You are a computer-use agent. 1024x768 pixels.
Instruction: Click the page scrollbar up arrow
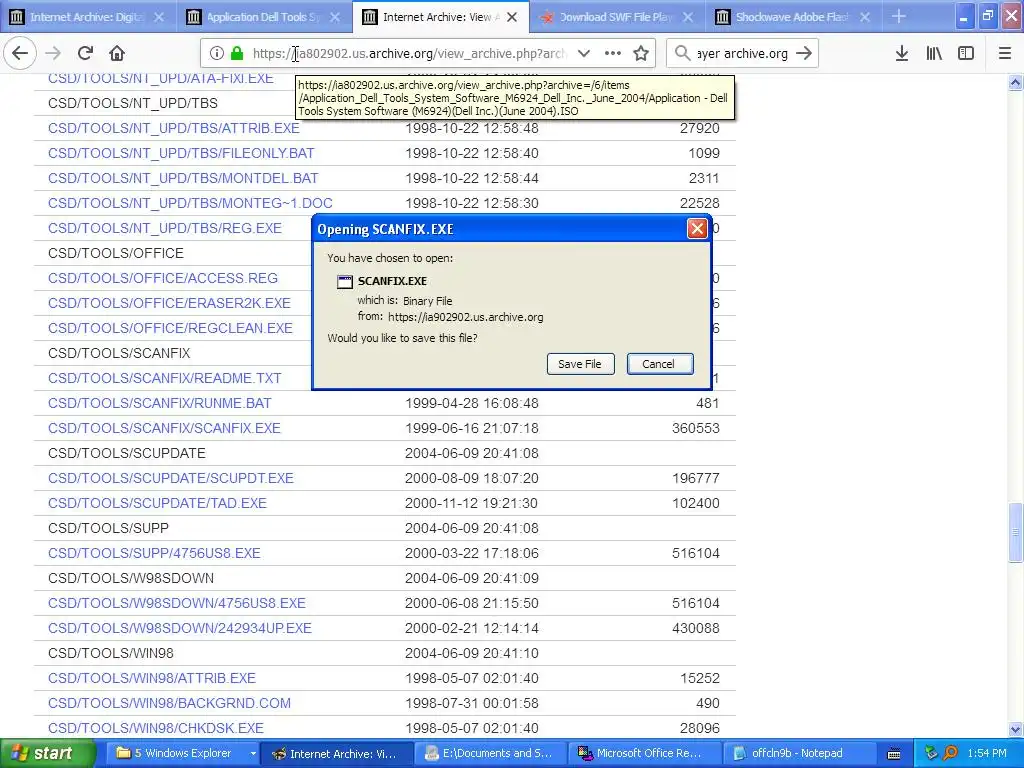coord(1016,82)
